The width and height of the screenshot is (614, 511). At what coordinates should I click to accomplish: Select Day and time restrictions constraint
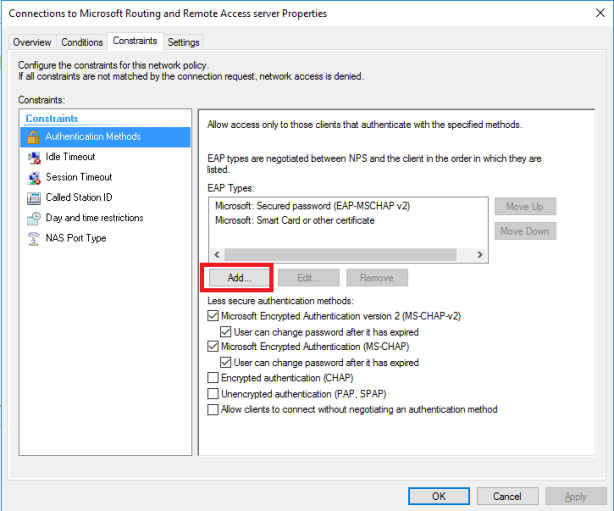coord(105,218)
